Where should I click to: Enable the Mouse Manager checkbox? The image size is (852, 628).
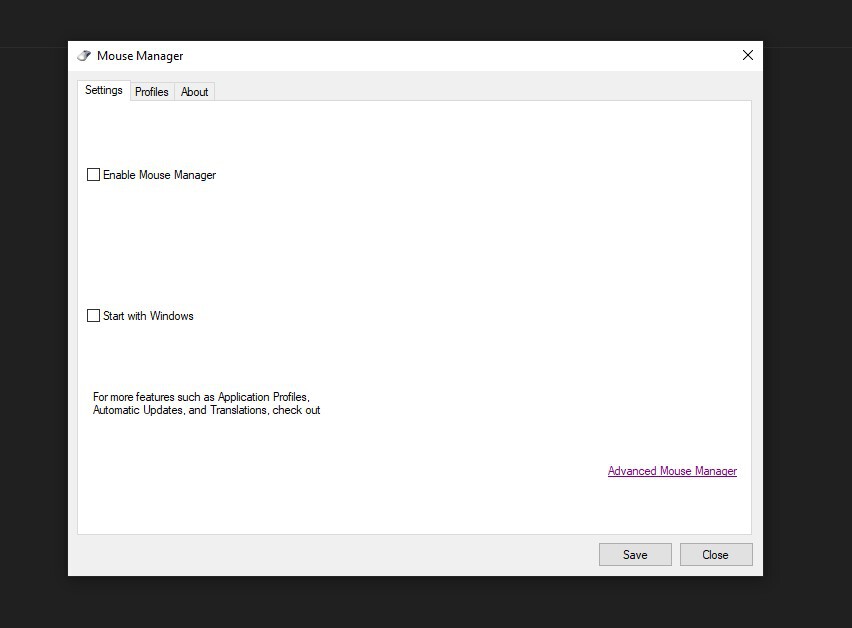pos(93,174)
